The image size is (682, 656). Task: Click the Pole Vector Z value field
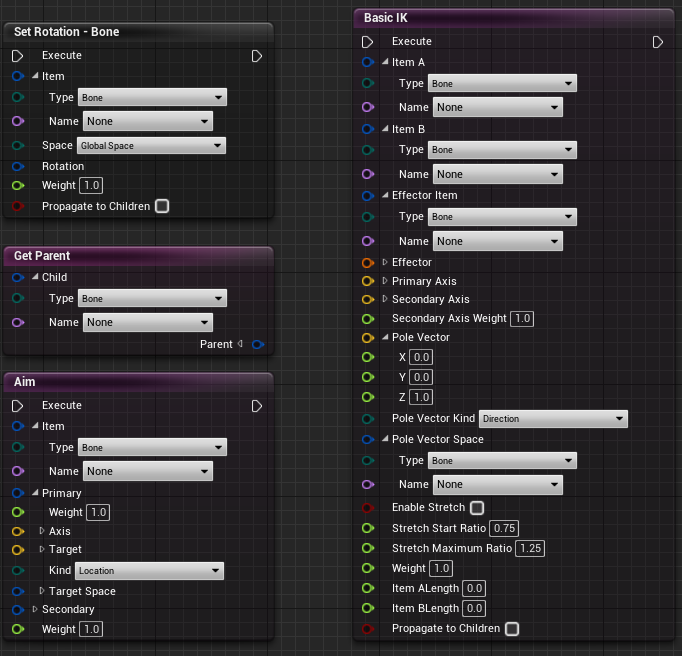click(x=421, y=397)
